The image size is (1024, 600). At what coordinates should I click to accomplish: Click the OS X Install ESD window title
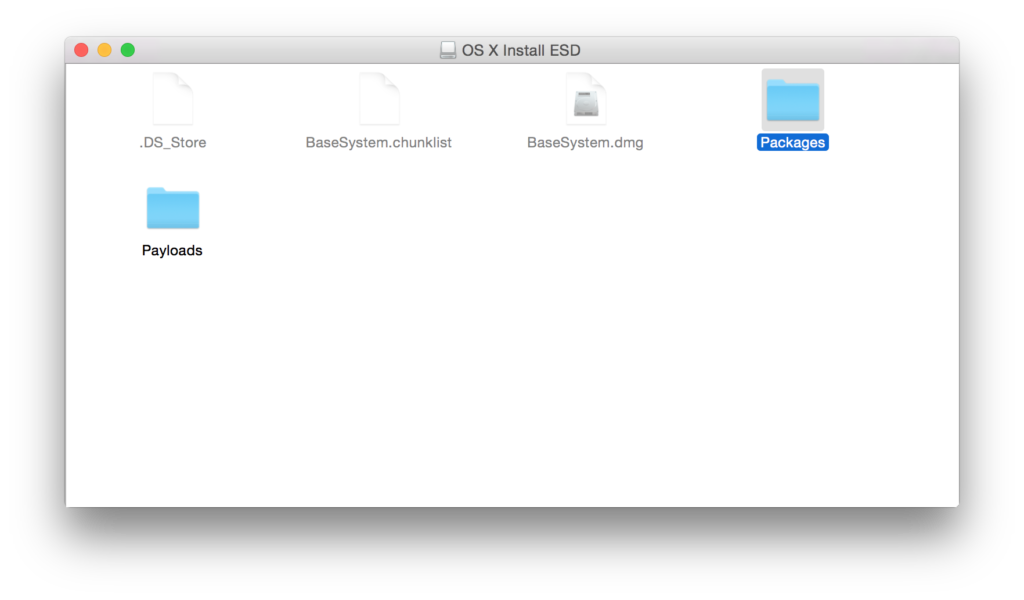[520, 50]
